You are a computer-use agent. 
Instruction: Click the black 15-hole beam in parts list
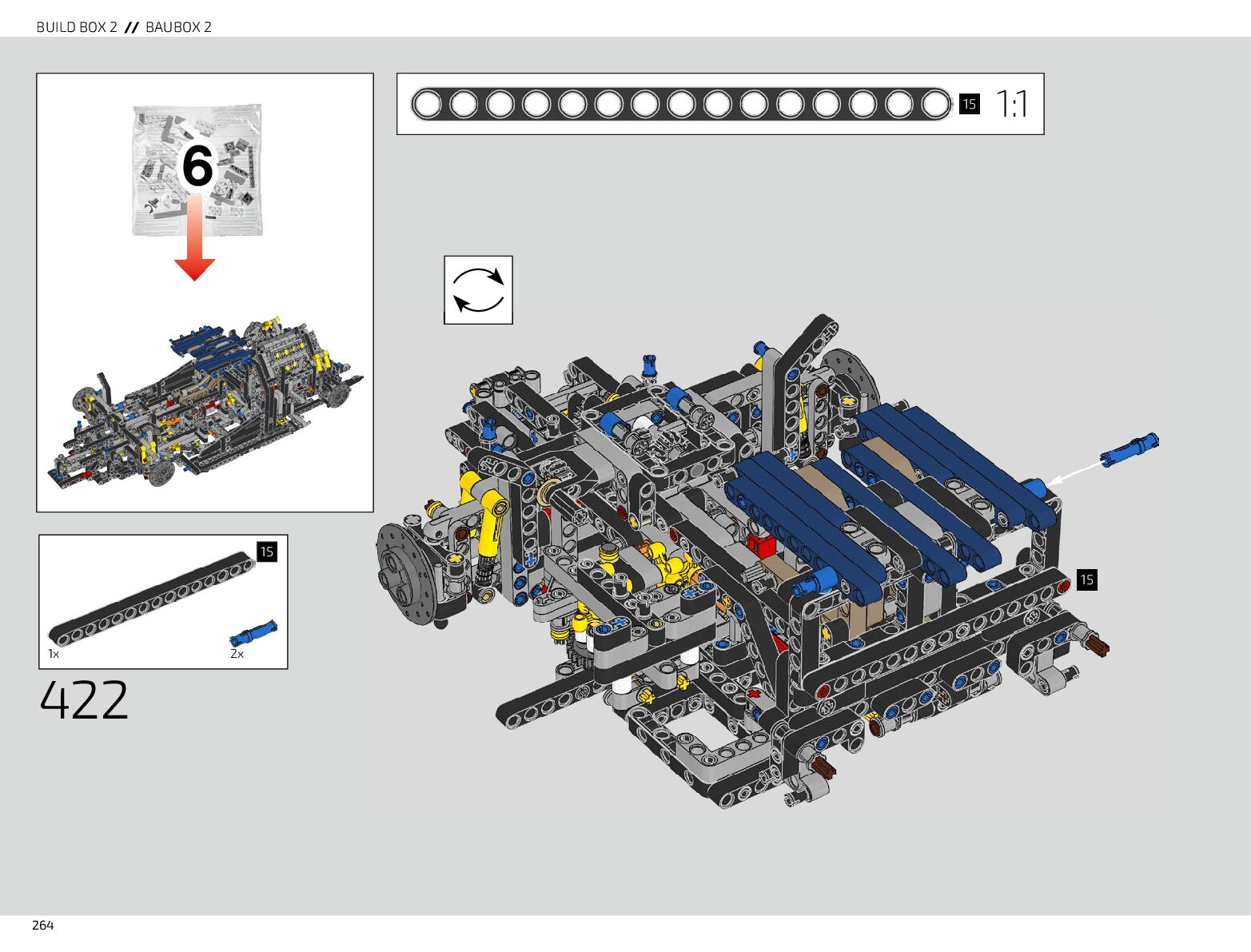click(x=150, y=598)
